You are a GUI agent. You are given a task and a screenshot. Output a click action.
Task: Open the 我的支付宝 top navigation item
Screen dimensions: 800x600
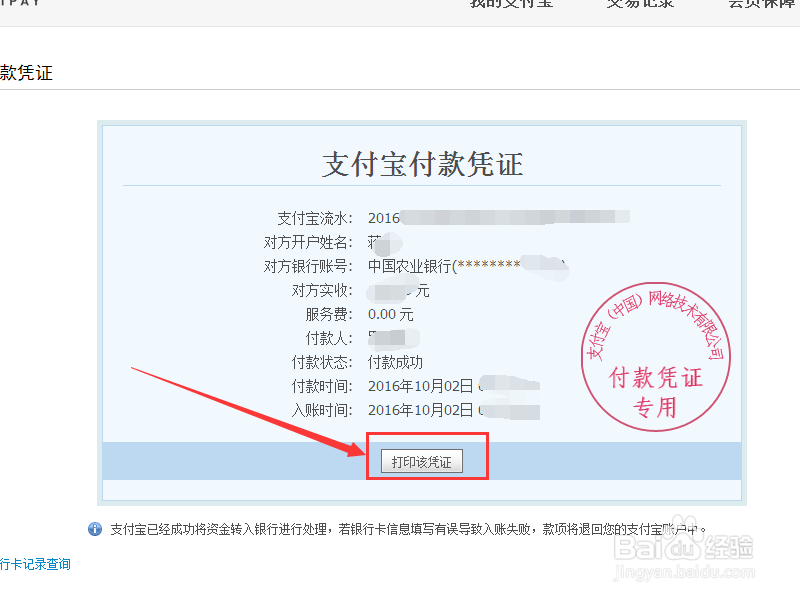[511, 4]
